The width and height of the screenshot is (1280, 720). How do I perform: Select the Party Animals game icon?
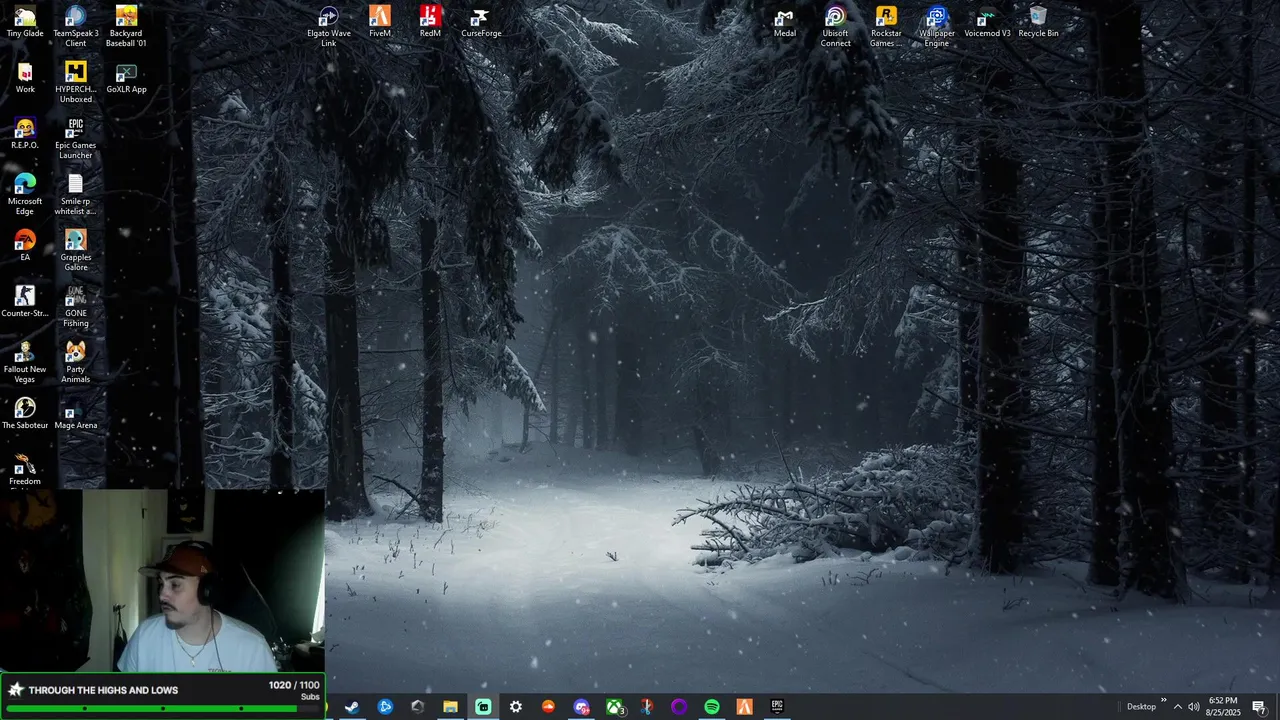pyautogui.click(x=76, y=362)
